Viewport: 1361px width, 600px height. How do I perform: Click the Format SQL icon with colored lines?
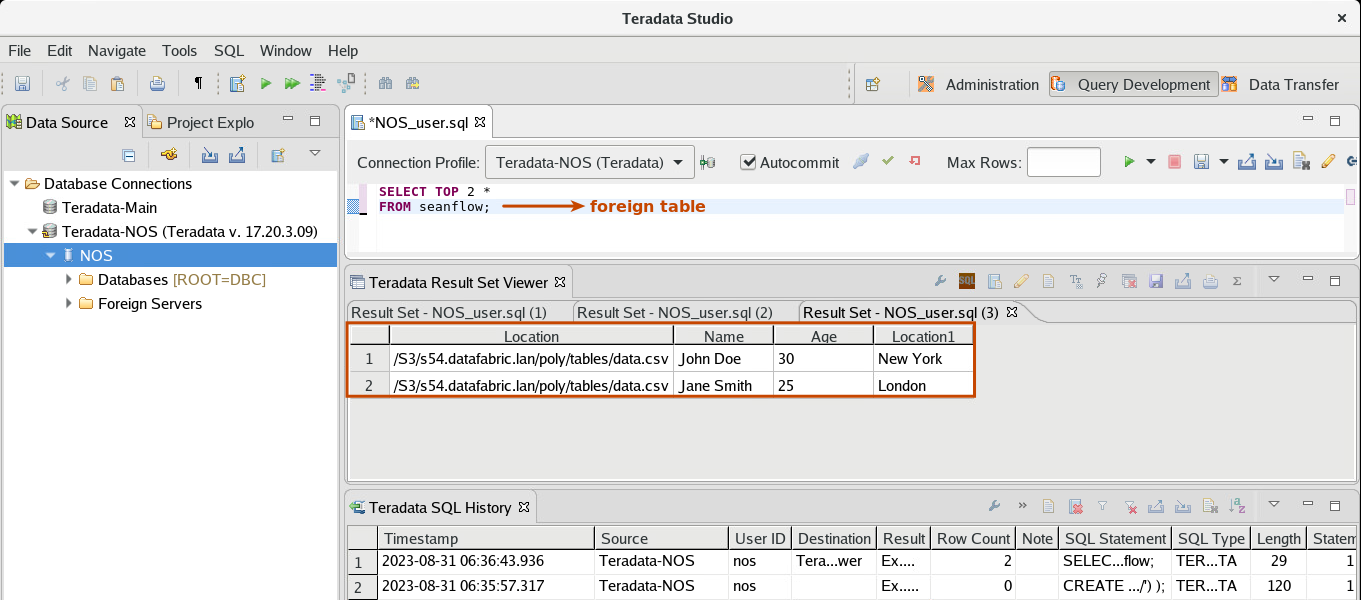(319, 84)
